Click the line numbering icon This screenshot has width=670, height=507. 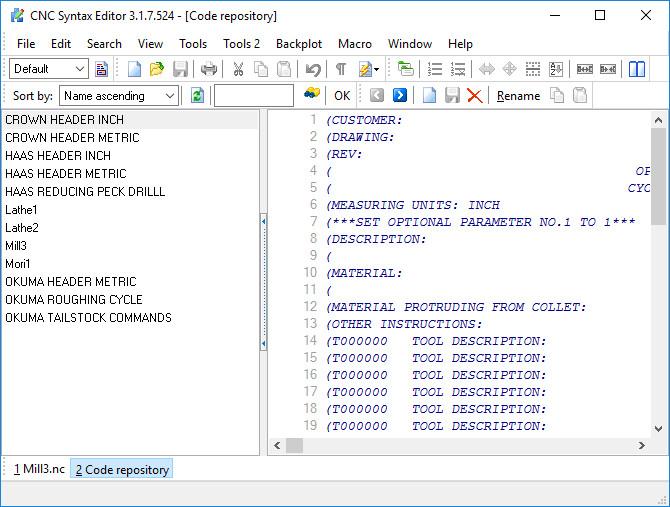(x=435, y=69)
